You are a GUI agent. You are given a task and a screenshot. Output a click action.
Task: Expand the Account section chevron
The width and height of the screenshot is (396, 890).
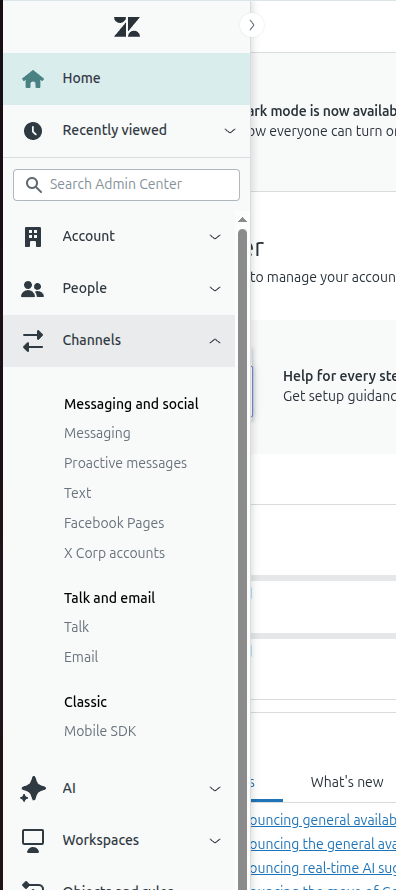click(215, 237)
